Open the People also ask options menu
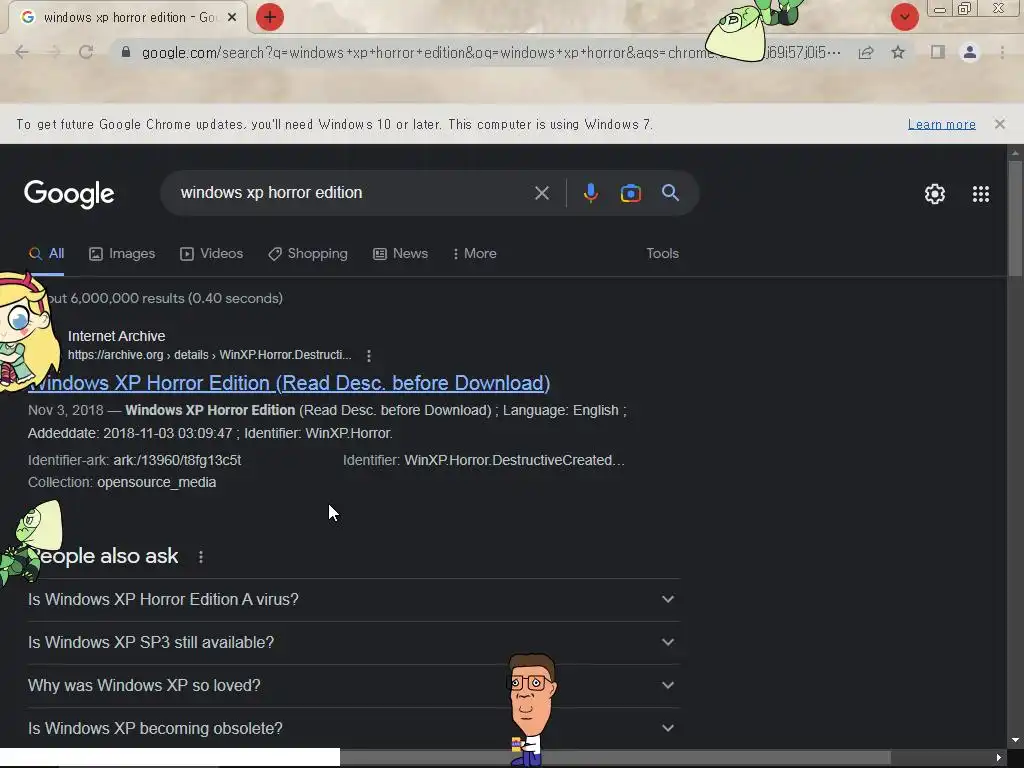The height and width of the screenshot is (768, 1024). click(200, 557)
